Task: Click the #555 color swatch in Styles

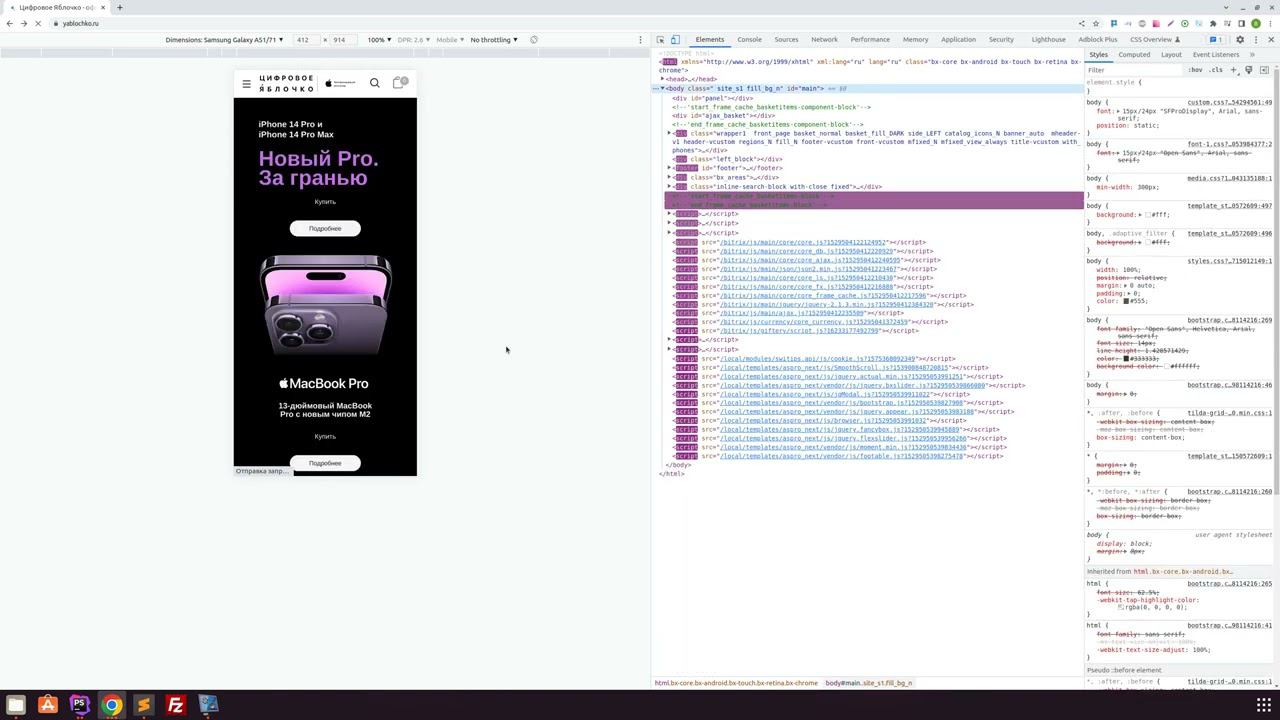Action: (1126, 301)
